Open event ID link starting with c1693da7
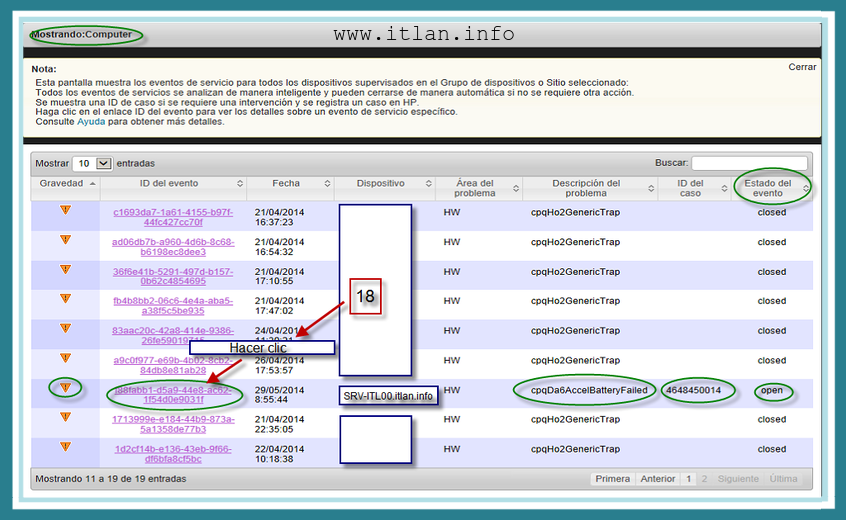 [x=173, y=217]
